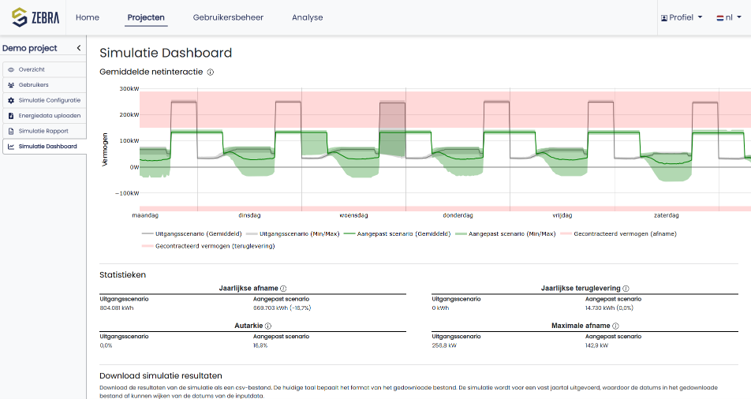Viewport: 751px width, 399px height.
Task: Open the Overzicht sidebar item
Action: [x=44, y=69]
